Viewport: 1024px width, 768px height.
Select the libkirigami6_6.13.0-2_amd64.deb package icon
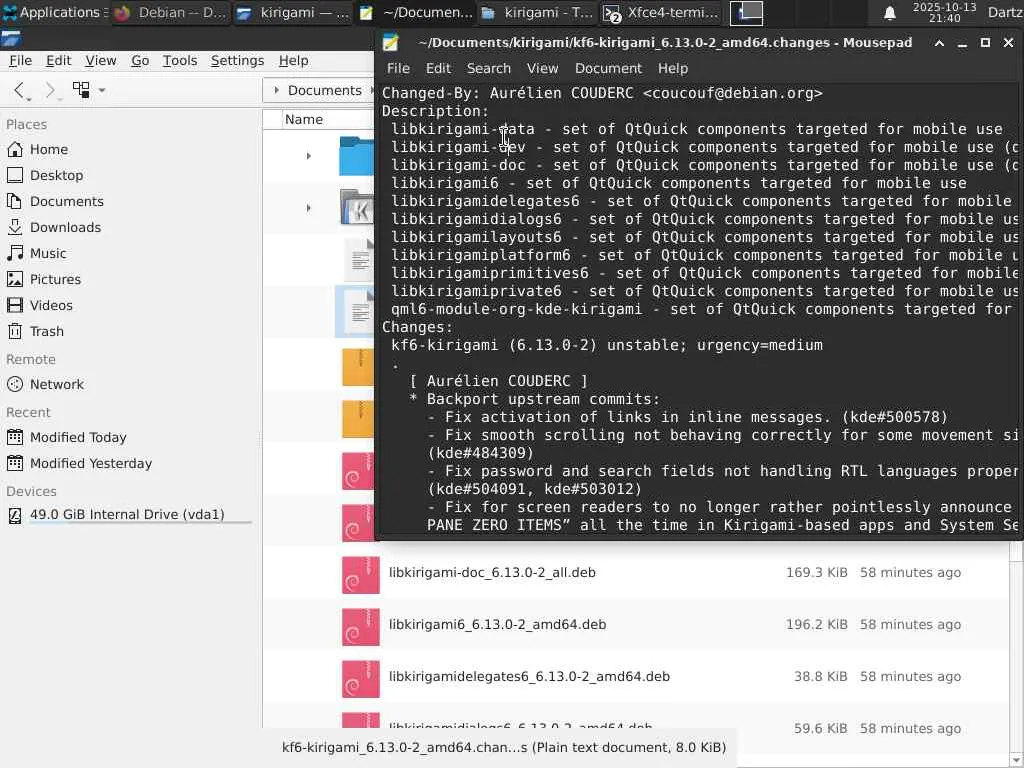(x=360, y=627)
